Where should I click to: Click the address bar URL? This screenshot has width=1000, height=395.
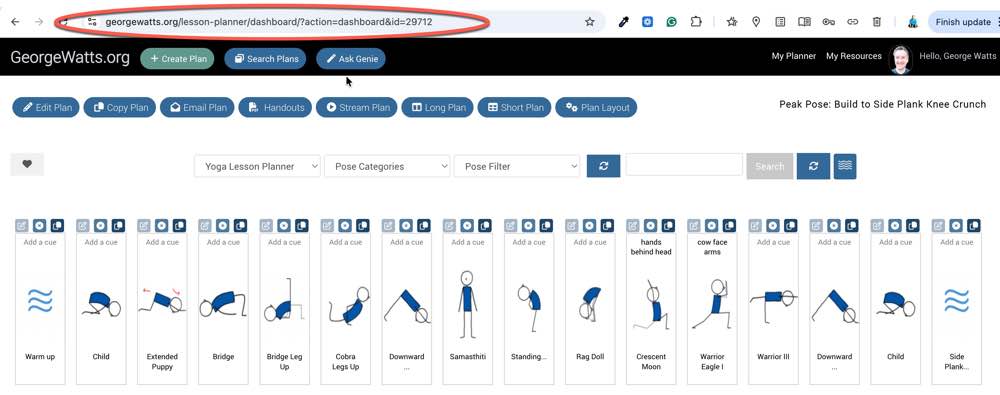268,22
